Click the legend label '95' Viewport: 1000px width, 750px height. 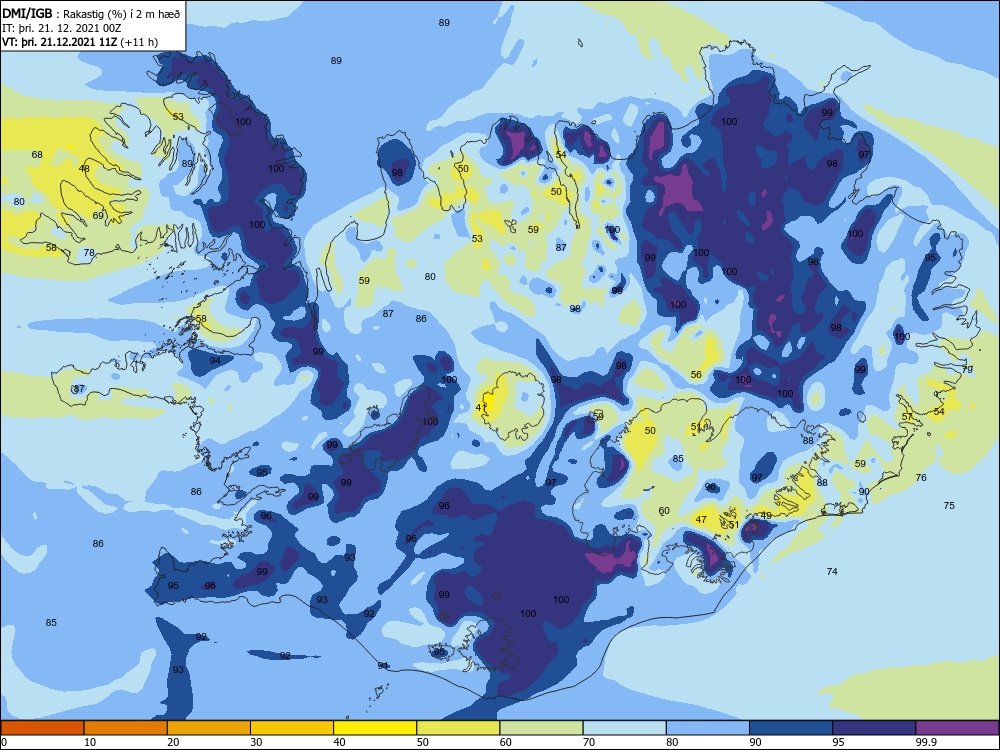click(x=838, y=742)
